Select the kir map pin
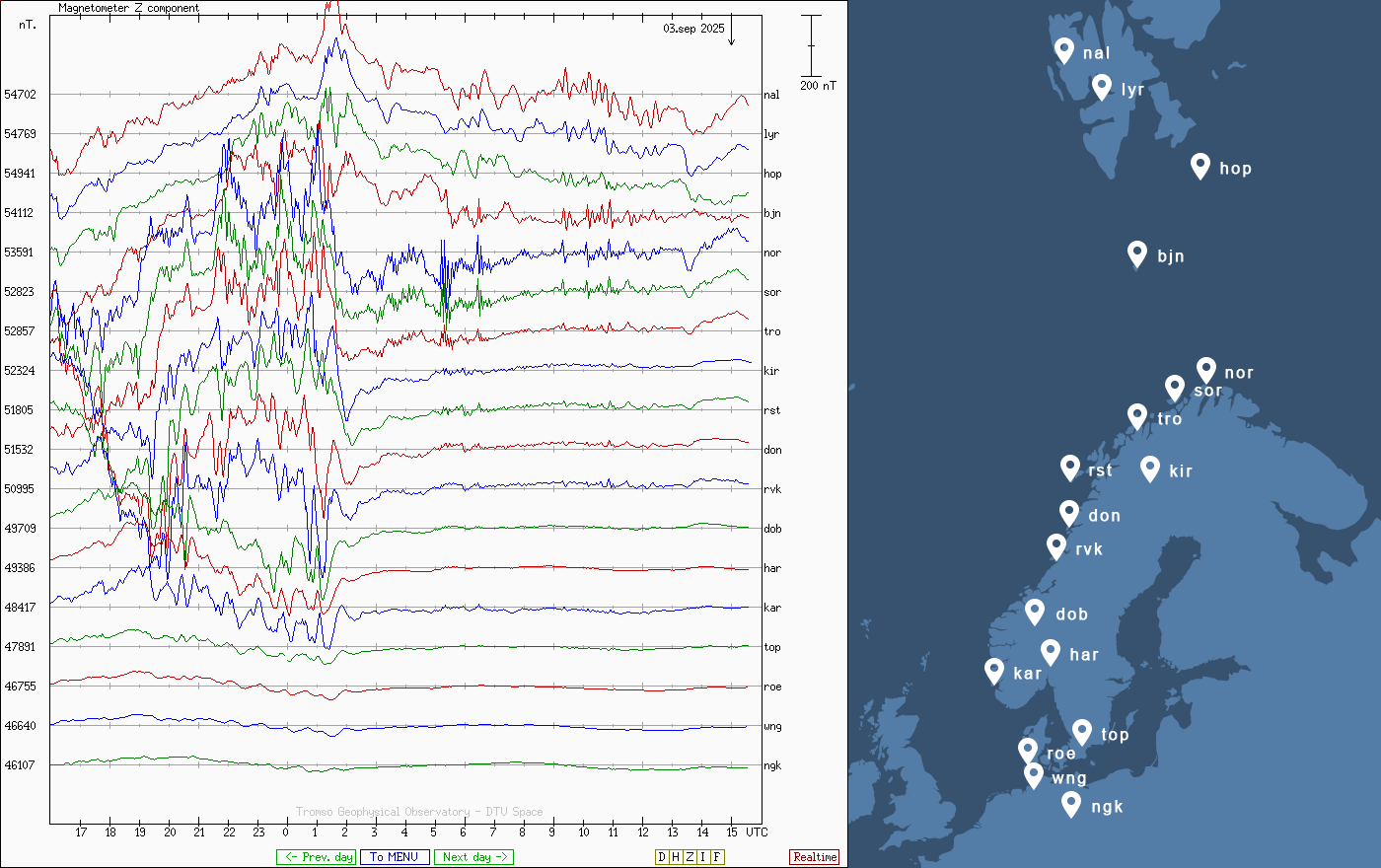Viewport: 1381px width, 868px height. point(1149,468)
